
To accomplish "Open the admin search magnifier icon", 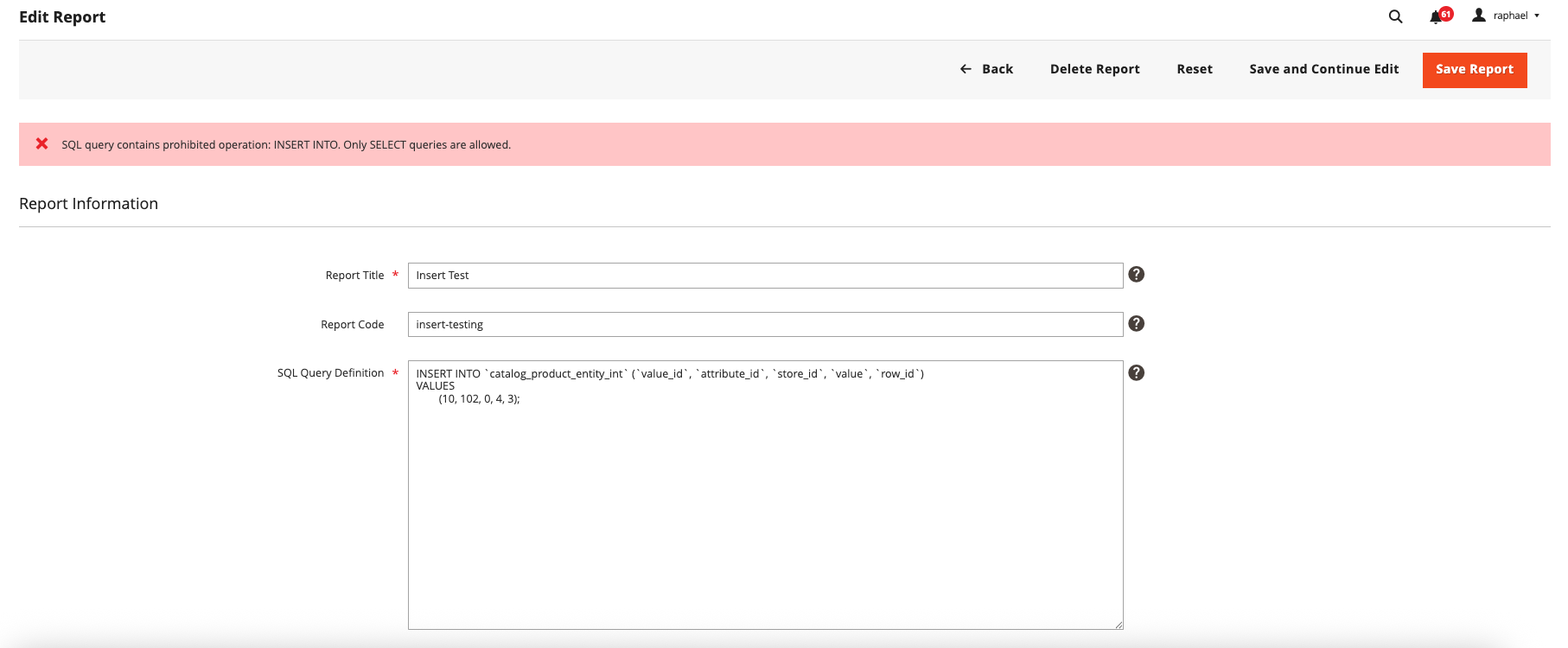I will pos(1395,16).
